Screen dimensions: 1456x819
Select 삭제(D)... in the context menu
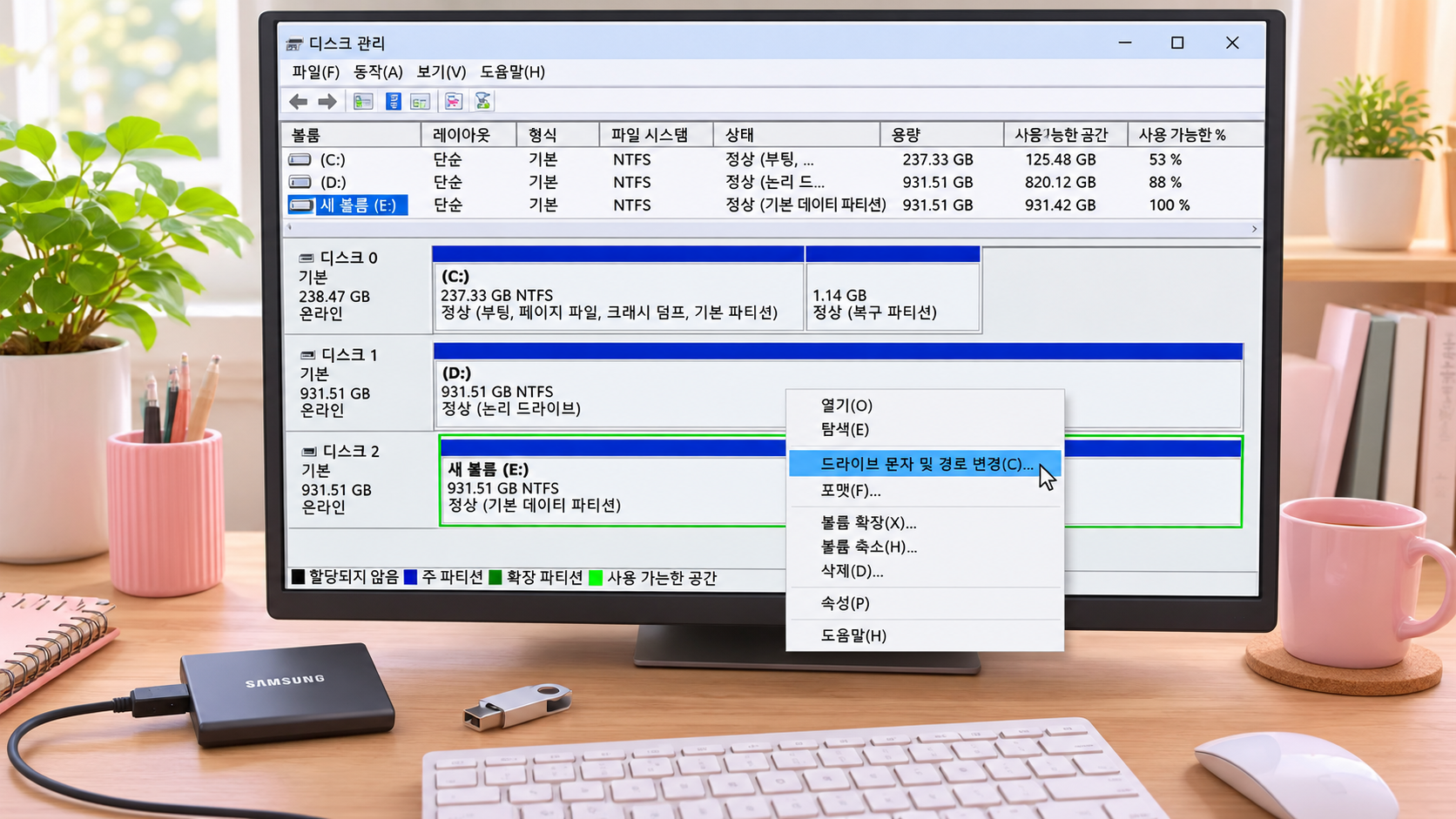pos(925,572)
